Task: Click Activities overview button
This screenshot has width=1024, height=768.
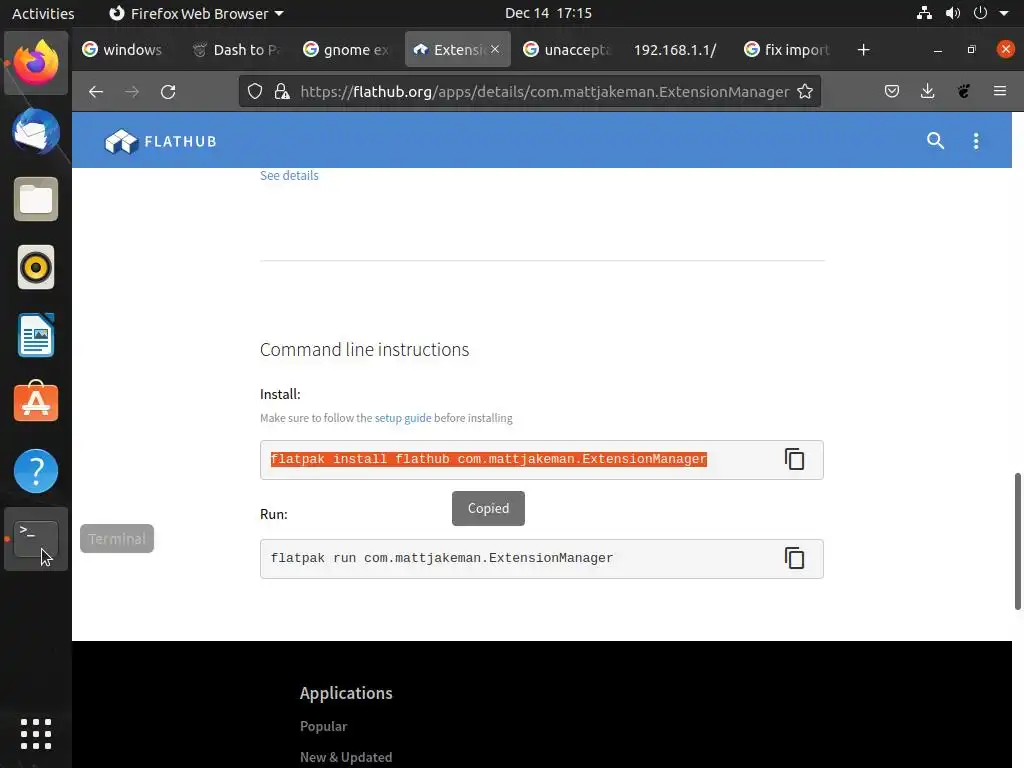Action: tap(43, 13)
